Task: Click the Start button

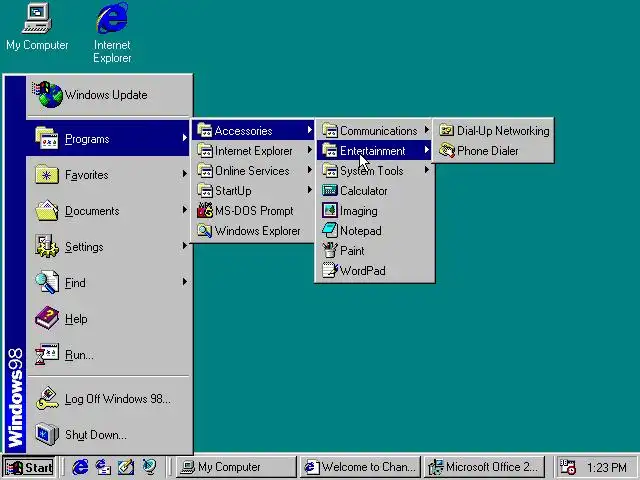Action: pyautogui.click(x=29, y=467)
